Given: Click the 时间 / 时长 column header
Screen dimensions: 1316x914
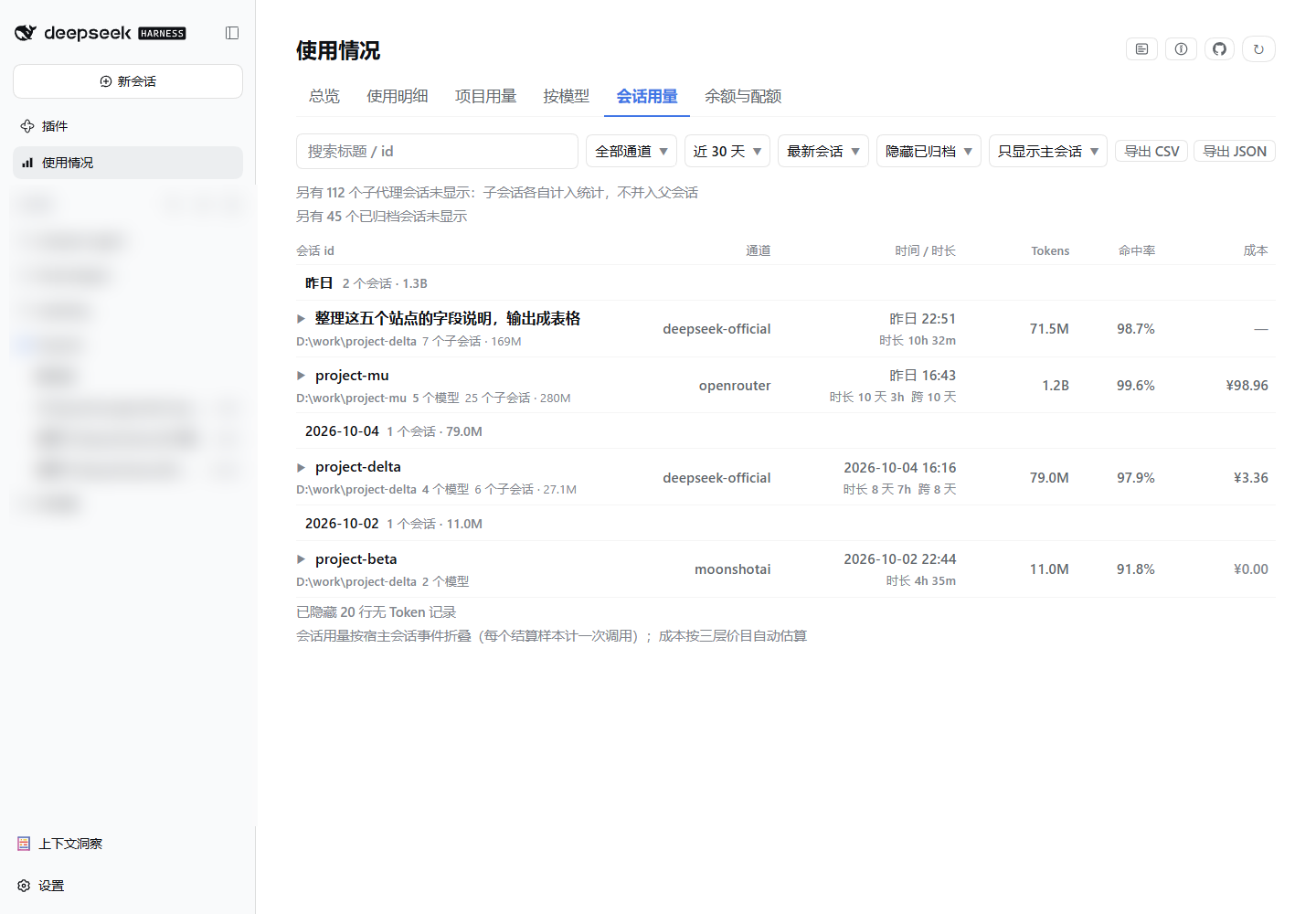Looking at the screenshot, I should point(925,250).
